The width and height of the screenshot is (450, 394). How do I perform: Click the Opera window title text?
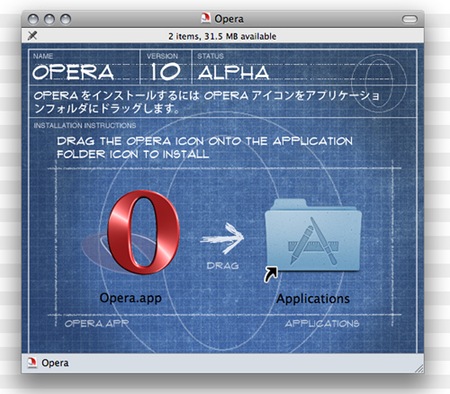coord(229,19)
